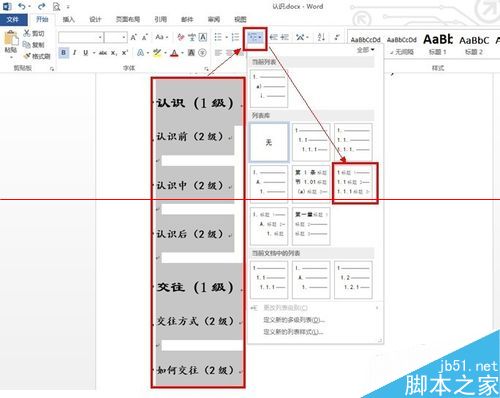This screenshot has width=500, height=398.
Task: Open the 文件 tab
Action: click(x=13, y=20)
